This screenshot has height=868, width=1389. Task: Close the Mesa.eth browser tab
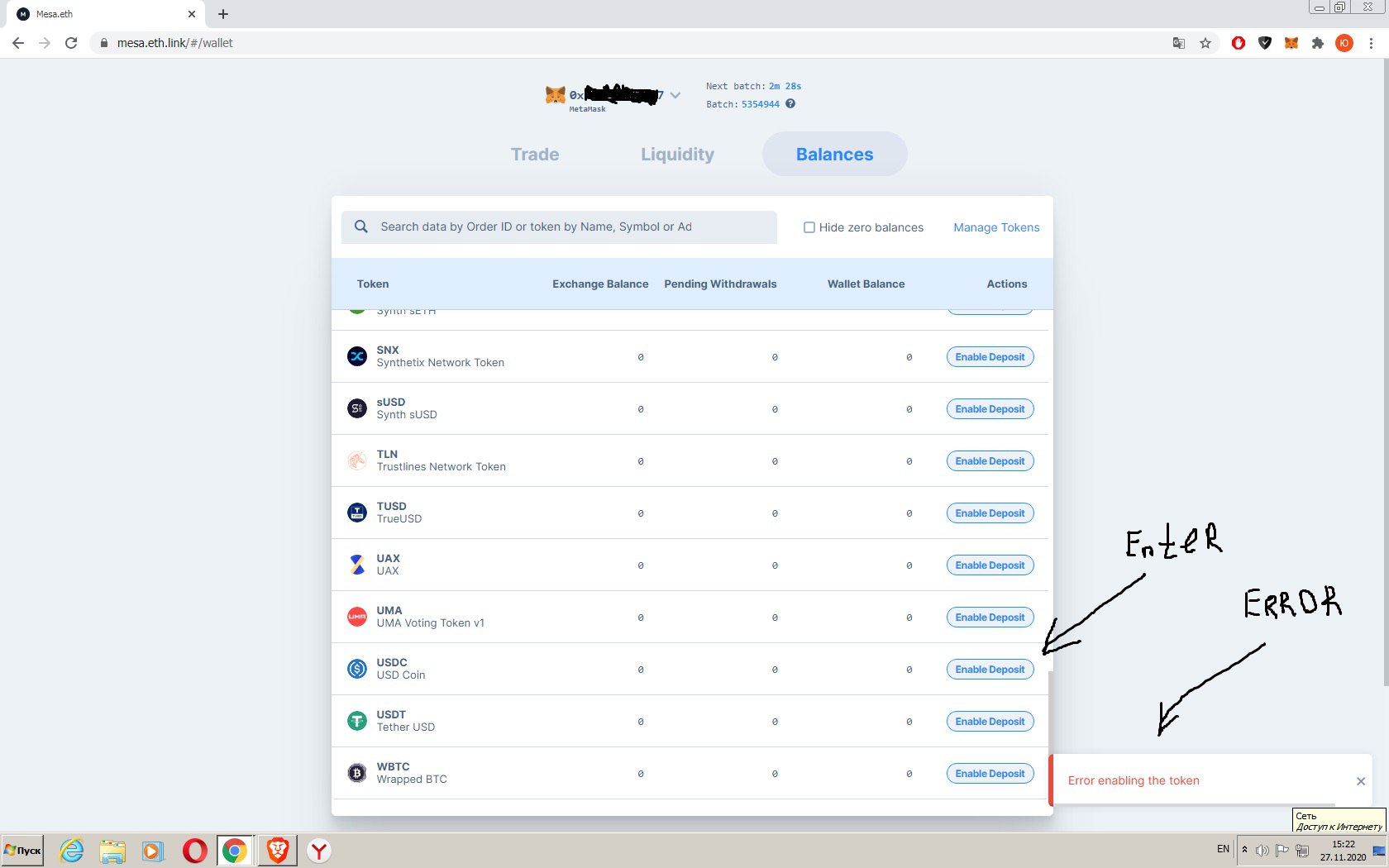[x=192, y=14]
